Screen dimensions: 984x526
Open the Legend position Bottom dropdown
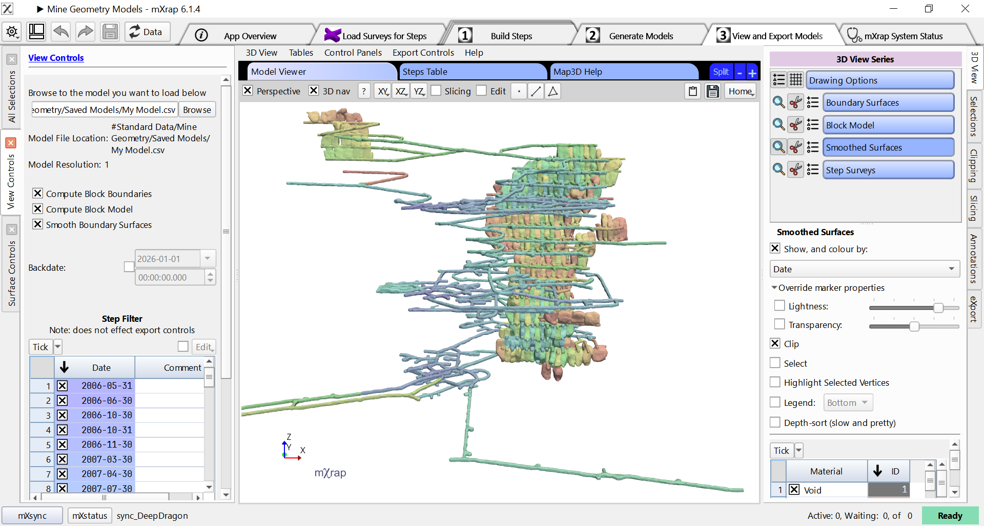coord(848,402)
